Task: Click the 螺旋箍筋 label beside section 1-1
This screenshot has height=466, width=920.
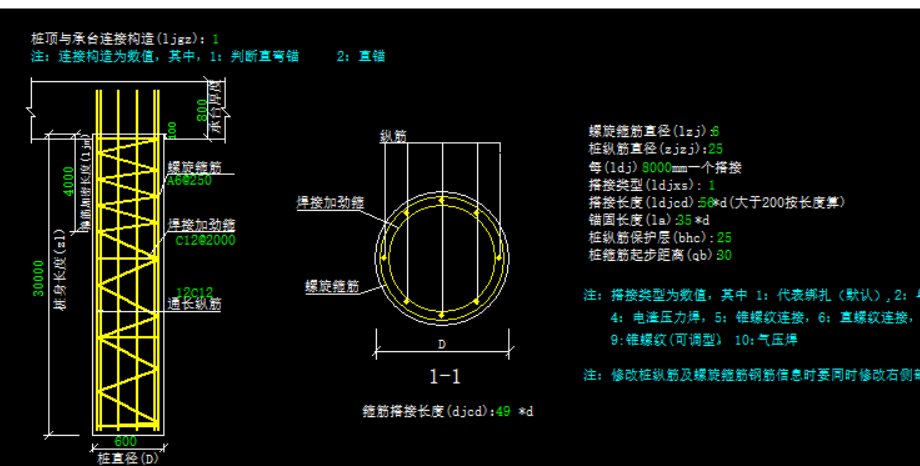Action: point(332,287)
